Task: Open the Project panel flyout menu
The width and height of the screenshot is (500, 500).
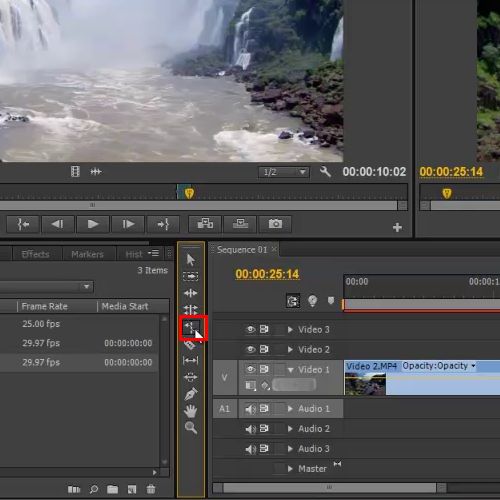Action: [154, 253]
